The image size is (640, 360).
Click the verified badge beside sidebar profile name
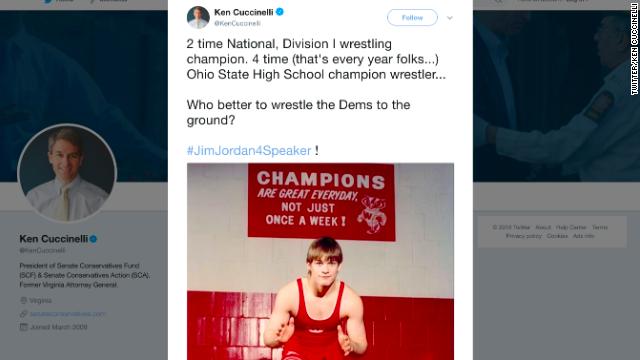(93, 239)
